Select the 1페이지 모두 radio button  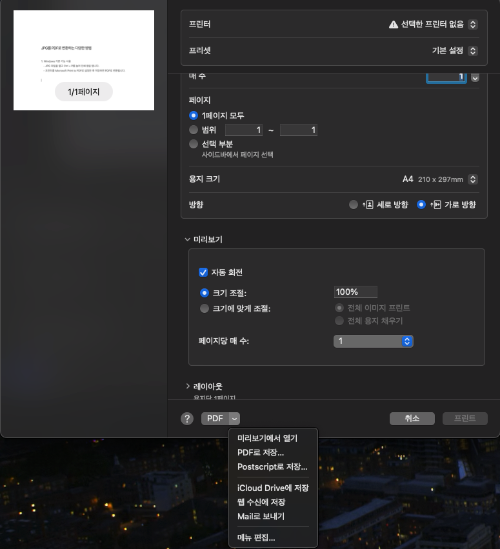[193, 115]
